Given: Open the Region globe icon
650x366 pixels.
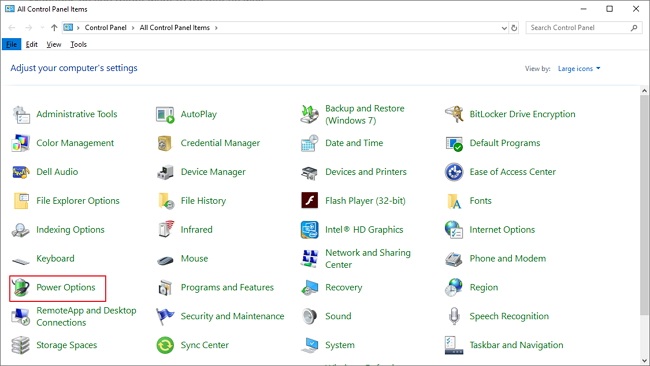Looking at the screenshot, I should [x=454, y=288].
